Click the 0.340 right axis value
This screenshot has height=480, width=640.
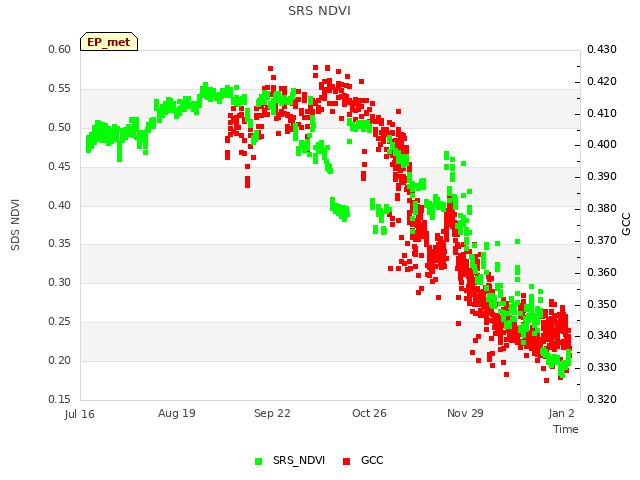(602, 336)
